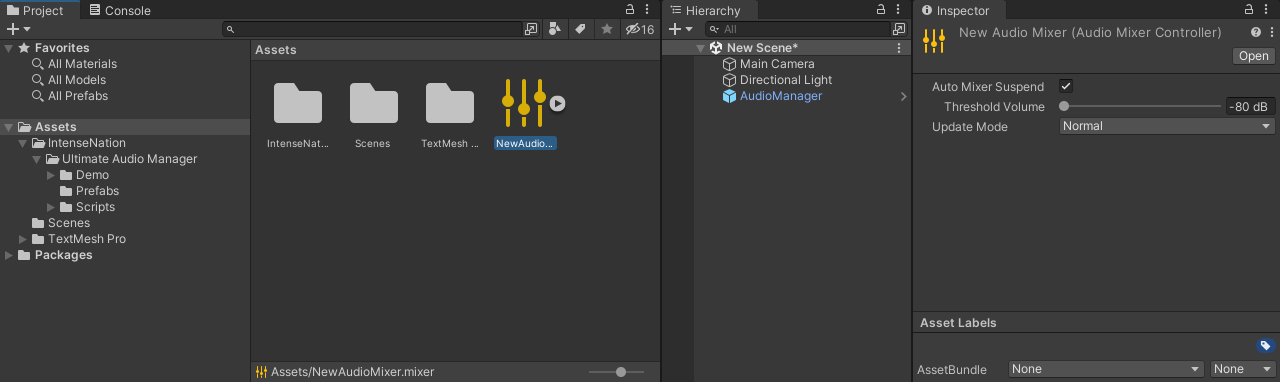Expand the Demo folder in tree

[51, 175]
